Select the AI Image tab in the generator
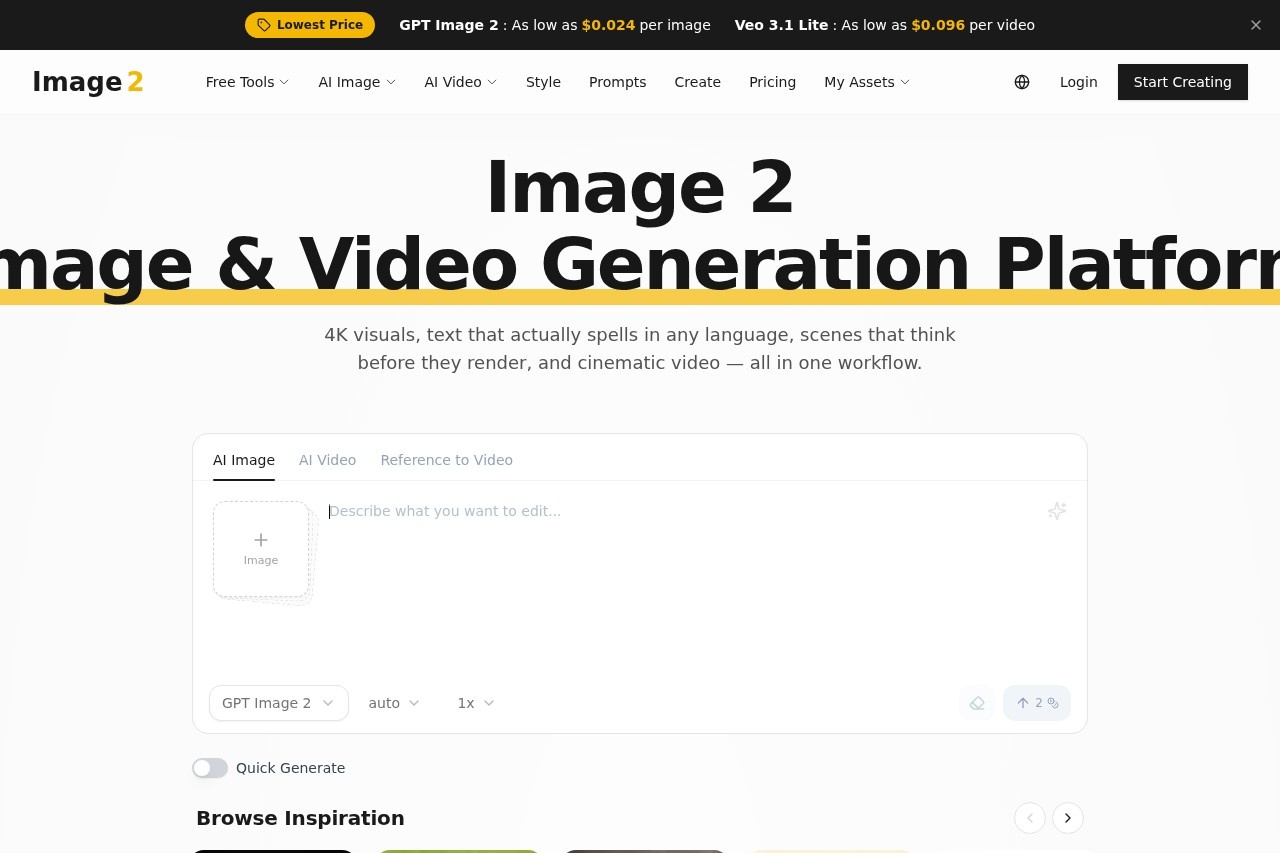Screen dimensions: 1280x853 [244, 460]
